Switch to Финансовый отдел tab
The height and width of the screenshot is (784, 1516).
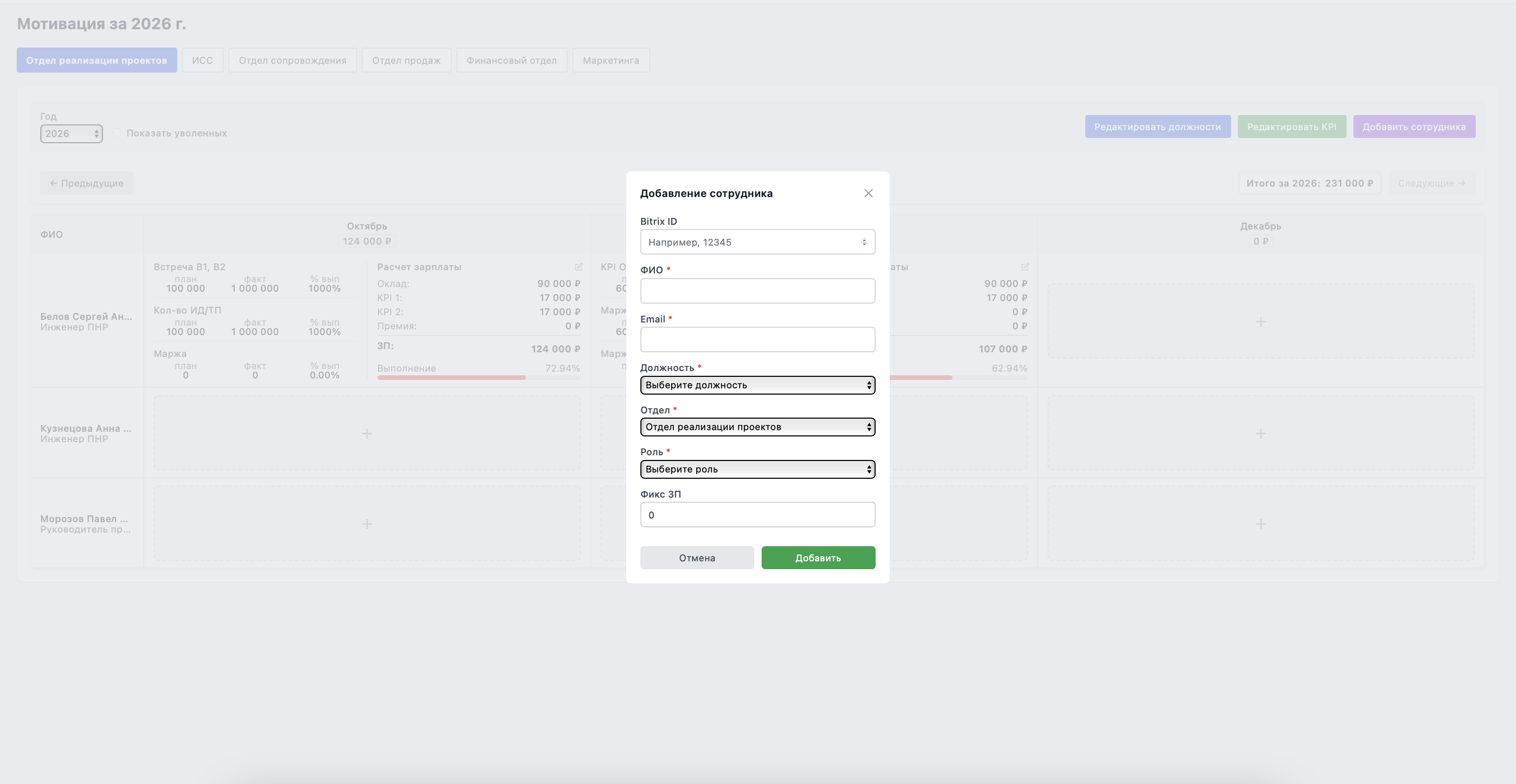point(511,60)
